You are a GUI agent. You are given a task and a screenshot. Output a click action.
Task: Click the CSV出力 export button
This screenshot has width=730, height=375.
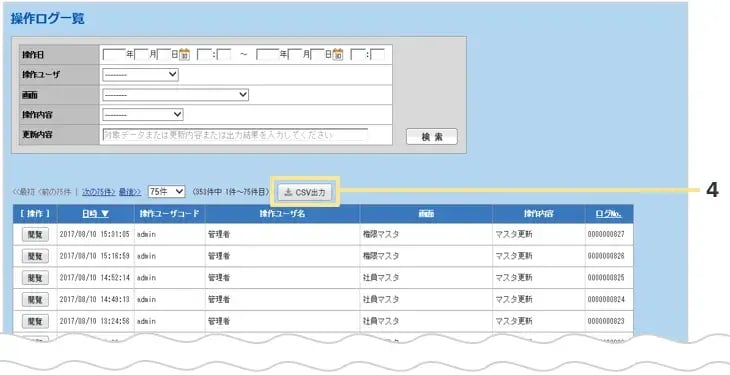click(305, 192)
